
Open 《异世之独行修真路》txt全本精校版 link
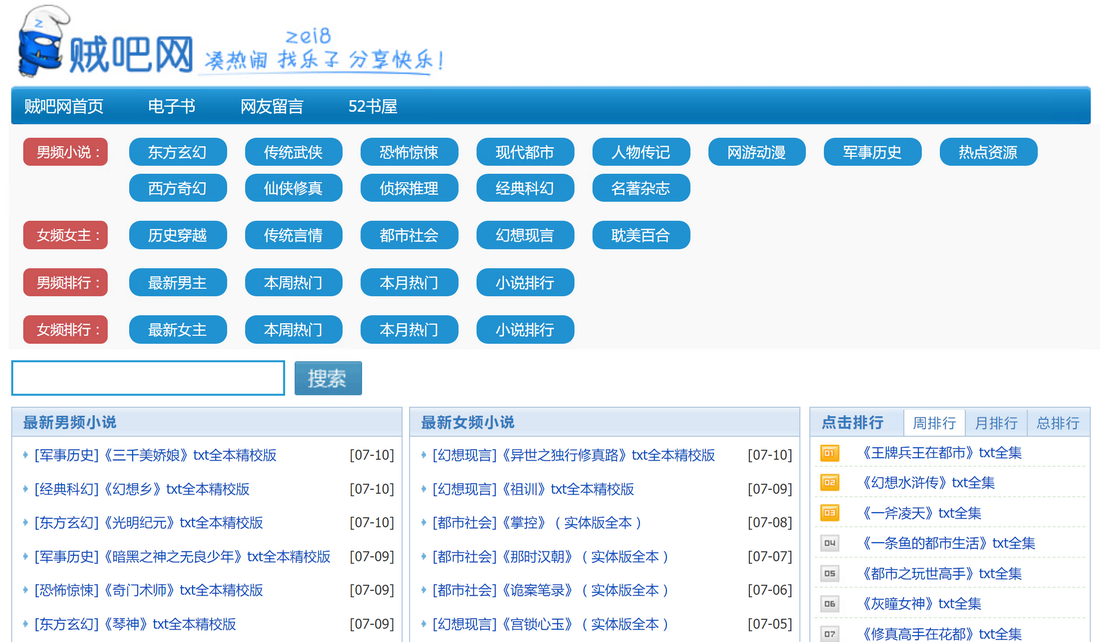573,455
